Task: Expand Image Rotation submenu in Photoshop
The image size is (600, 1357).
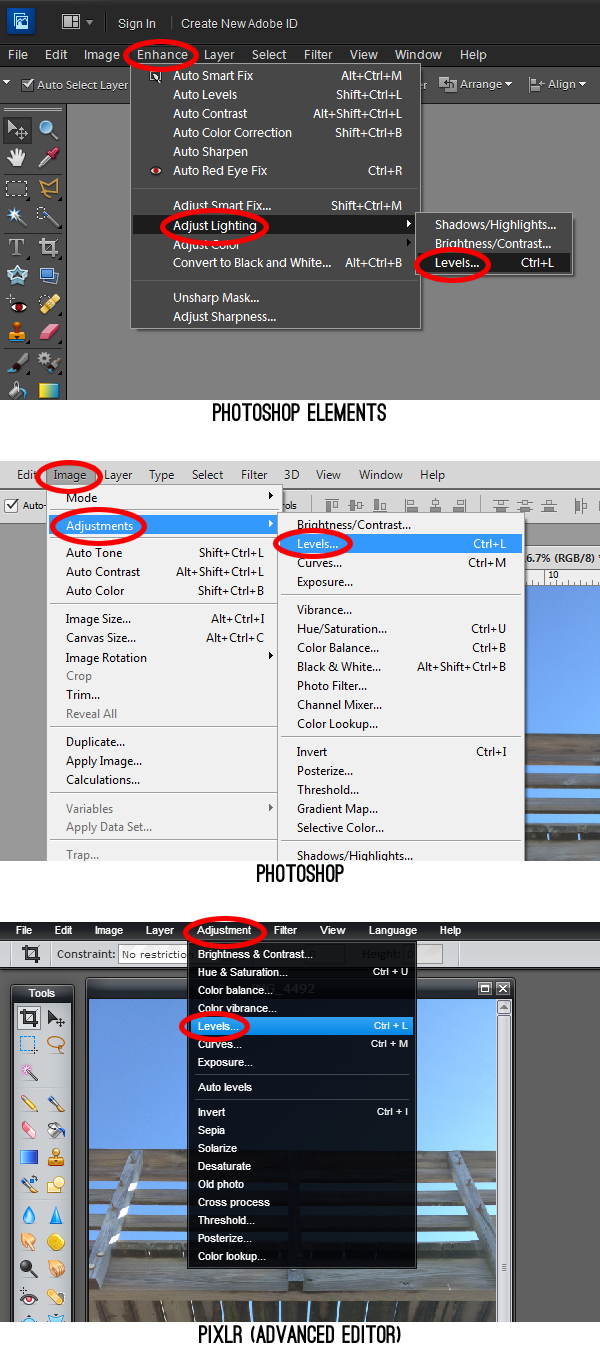Action: [x=163, y=657]
